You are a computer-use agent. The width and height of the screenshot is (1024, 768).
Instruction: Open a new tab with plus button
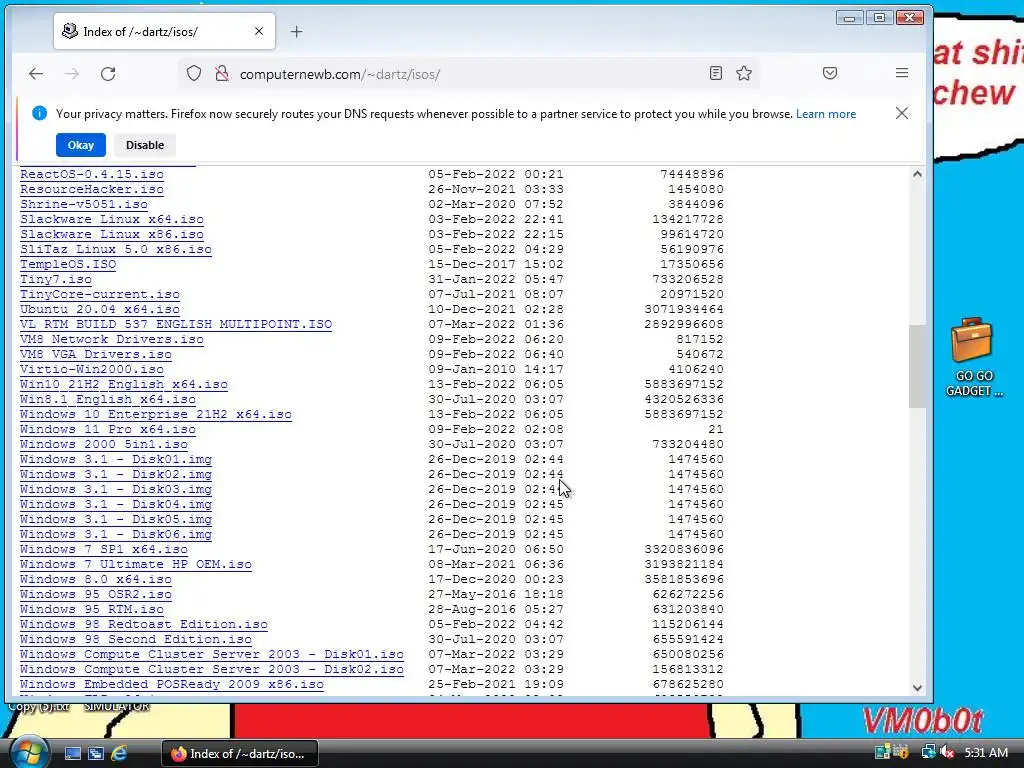tap(296, 31)
